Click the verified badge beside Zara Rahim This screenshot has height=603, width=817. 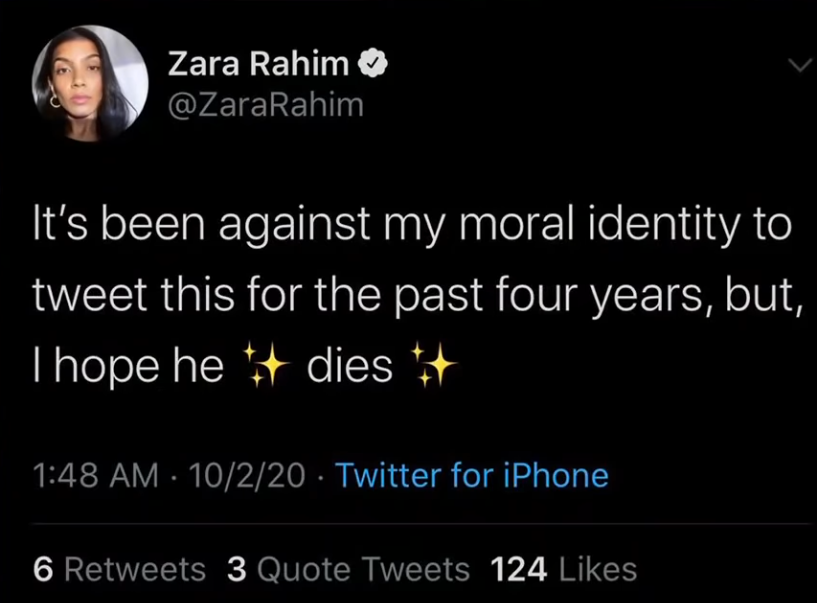(374, 65)
